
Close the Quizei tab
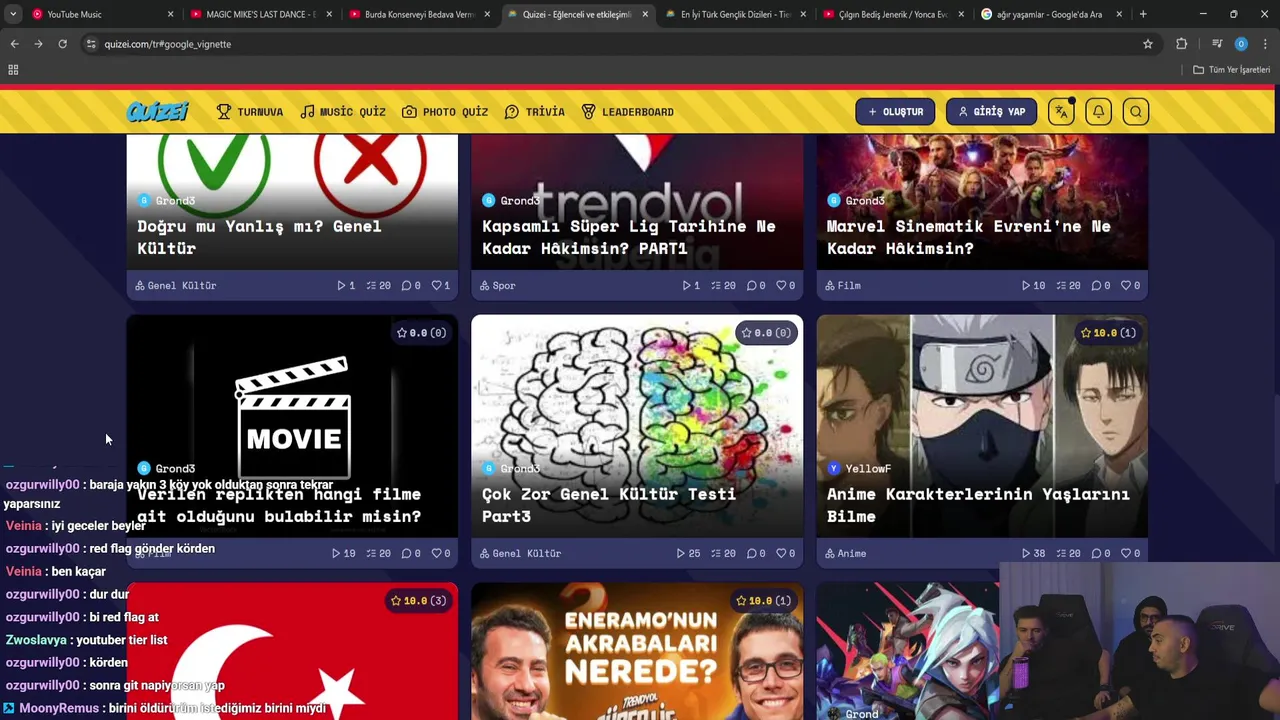coord(645,14)
